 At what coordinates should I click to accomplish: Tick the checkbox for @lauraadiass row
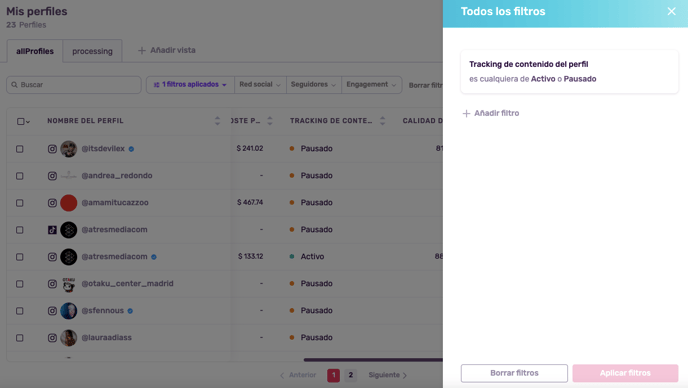point(20,338)
